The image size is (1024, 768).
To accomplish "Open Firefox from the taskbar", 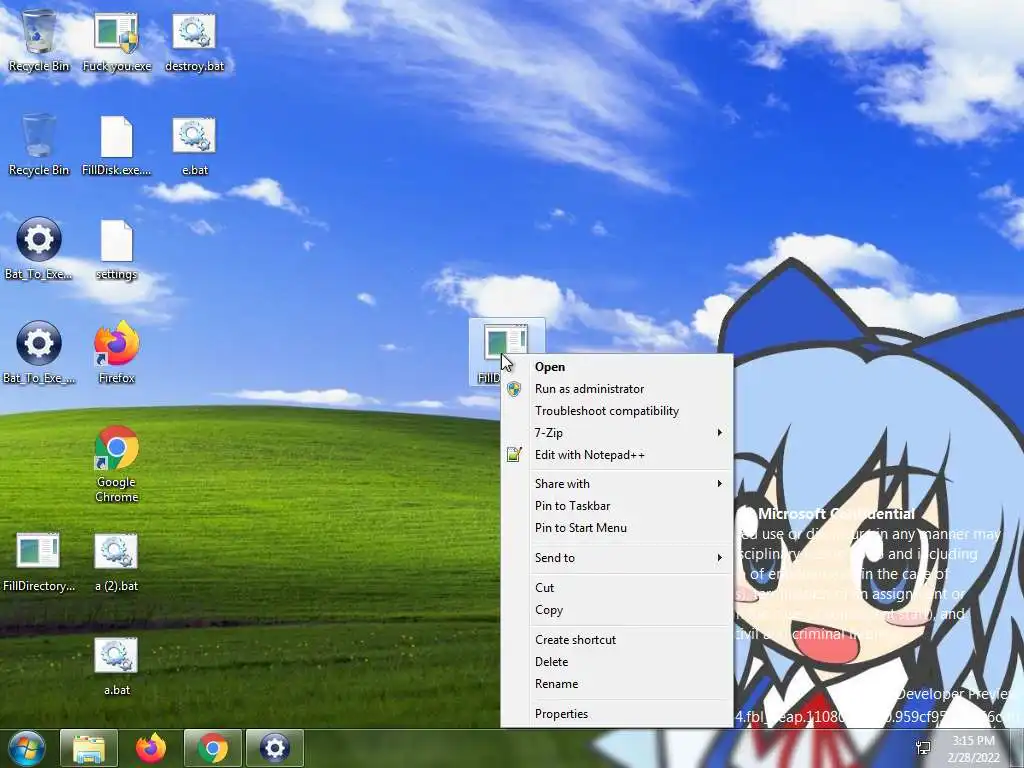I will click(151, 748).
